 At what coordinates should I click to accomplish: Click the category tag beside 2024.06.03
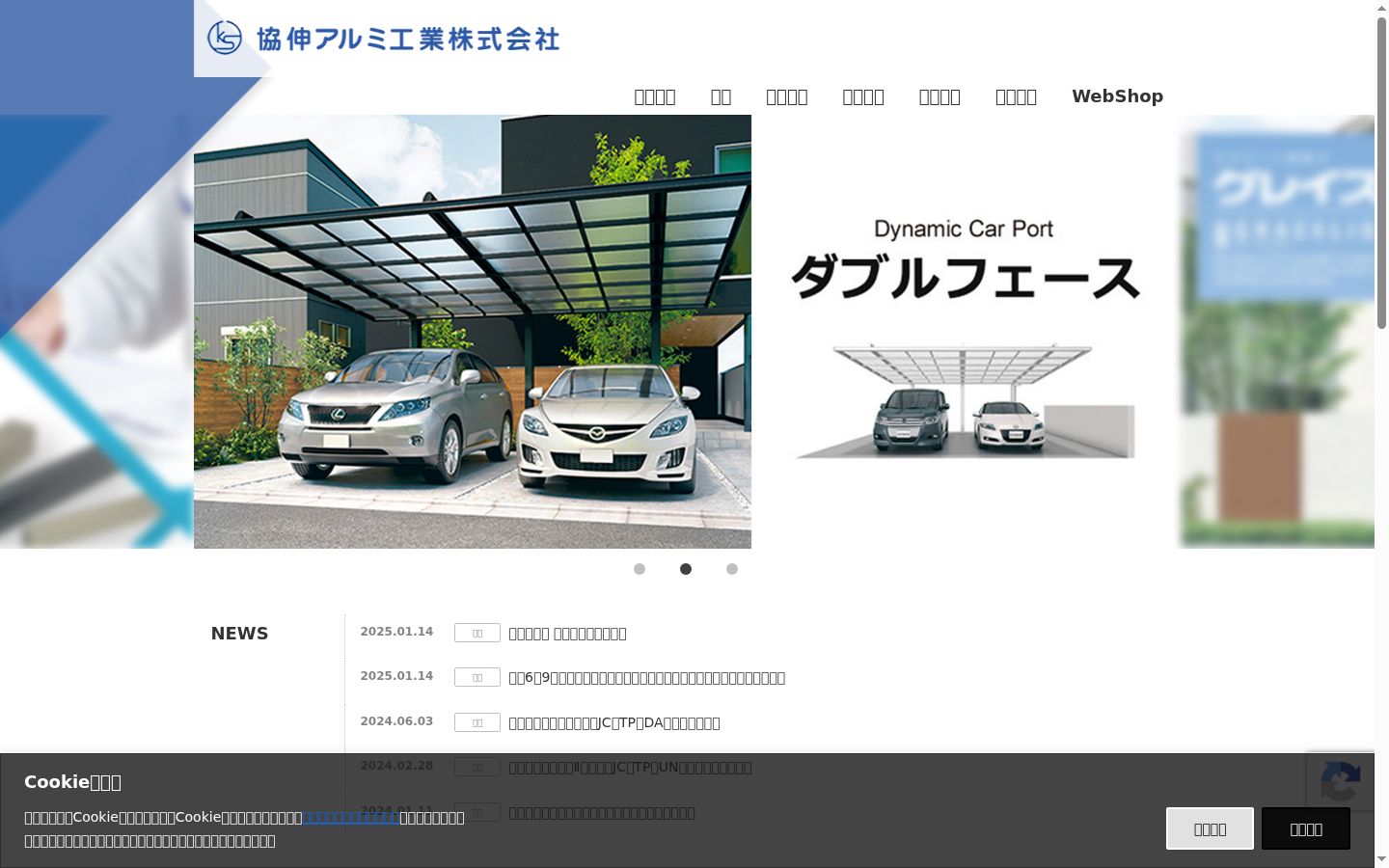pos(477,722)
